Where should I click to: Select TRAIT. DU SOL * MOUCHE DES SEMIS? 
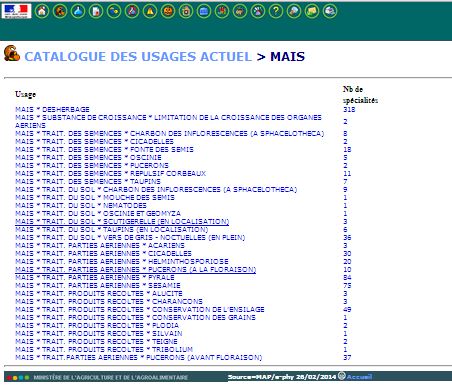coord(95,197)
